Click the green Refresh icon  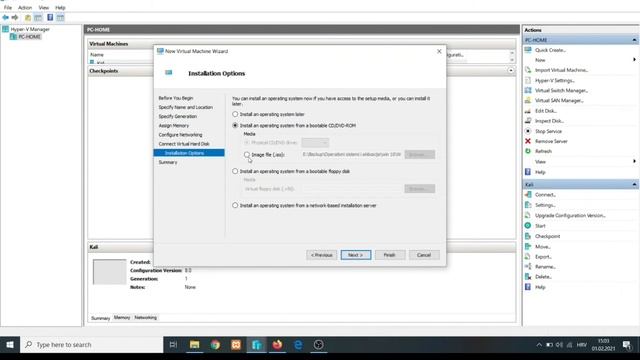[x=528, y=151]
